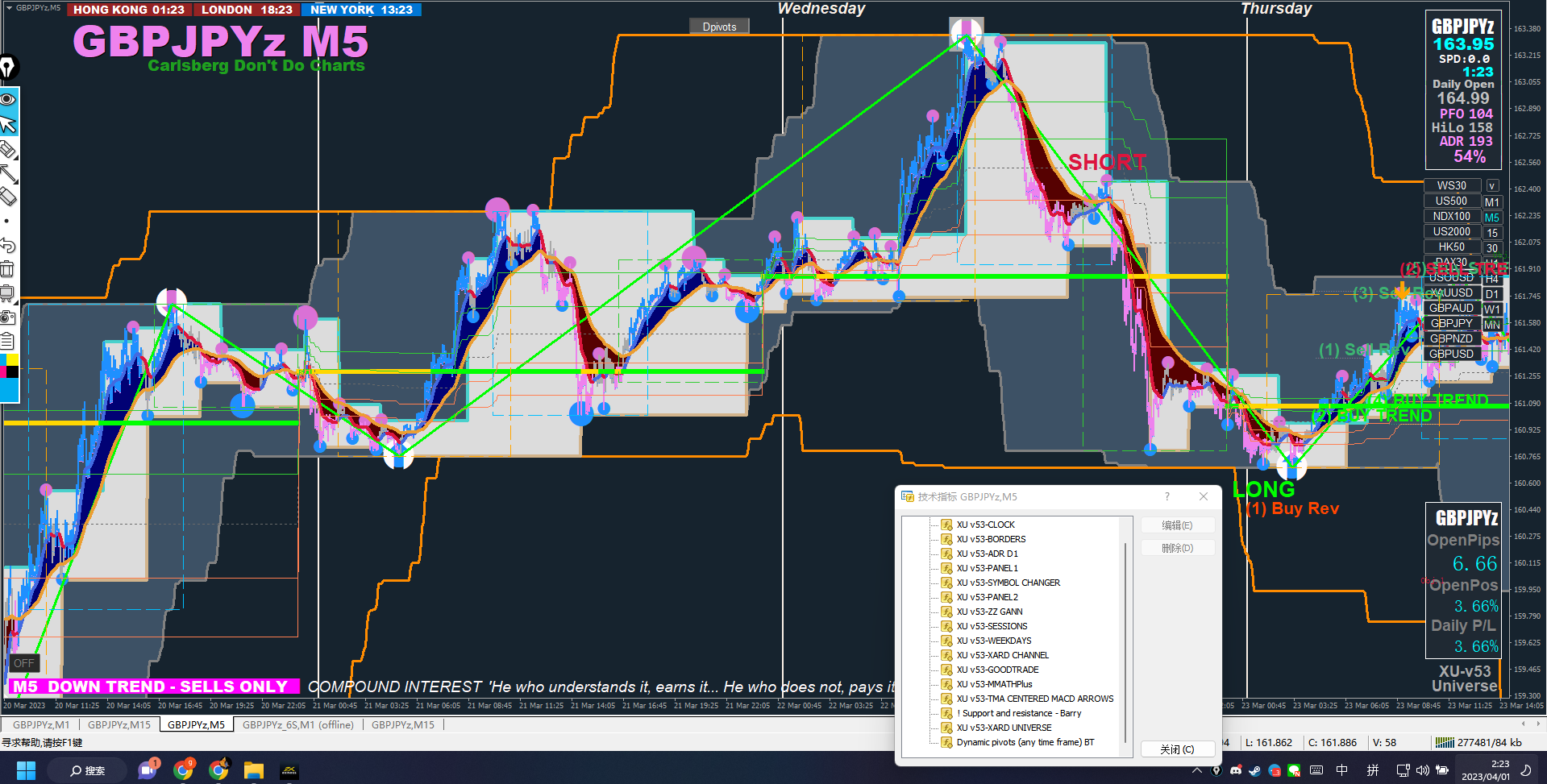Select the W1 timeframe button

tap(1492, 309)
